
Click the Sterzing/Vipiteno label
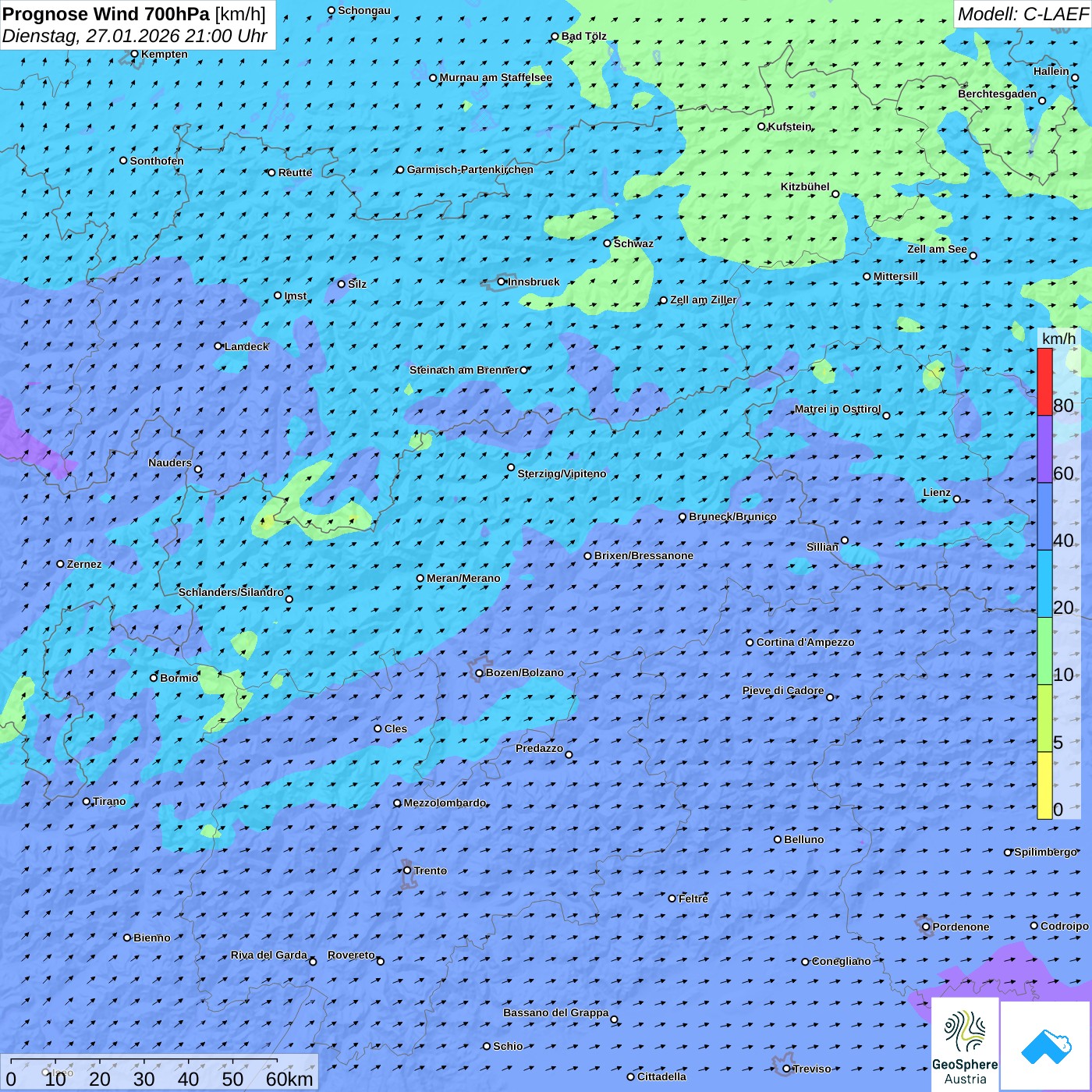[x=562, y=473]
